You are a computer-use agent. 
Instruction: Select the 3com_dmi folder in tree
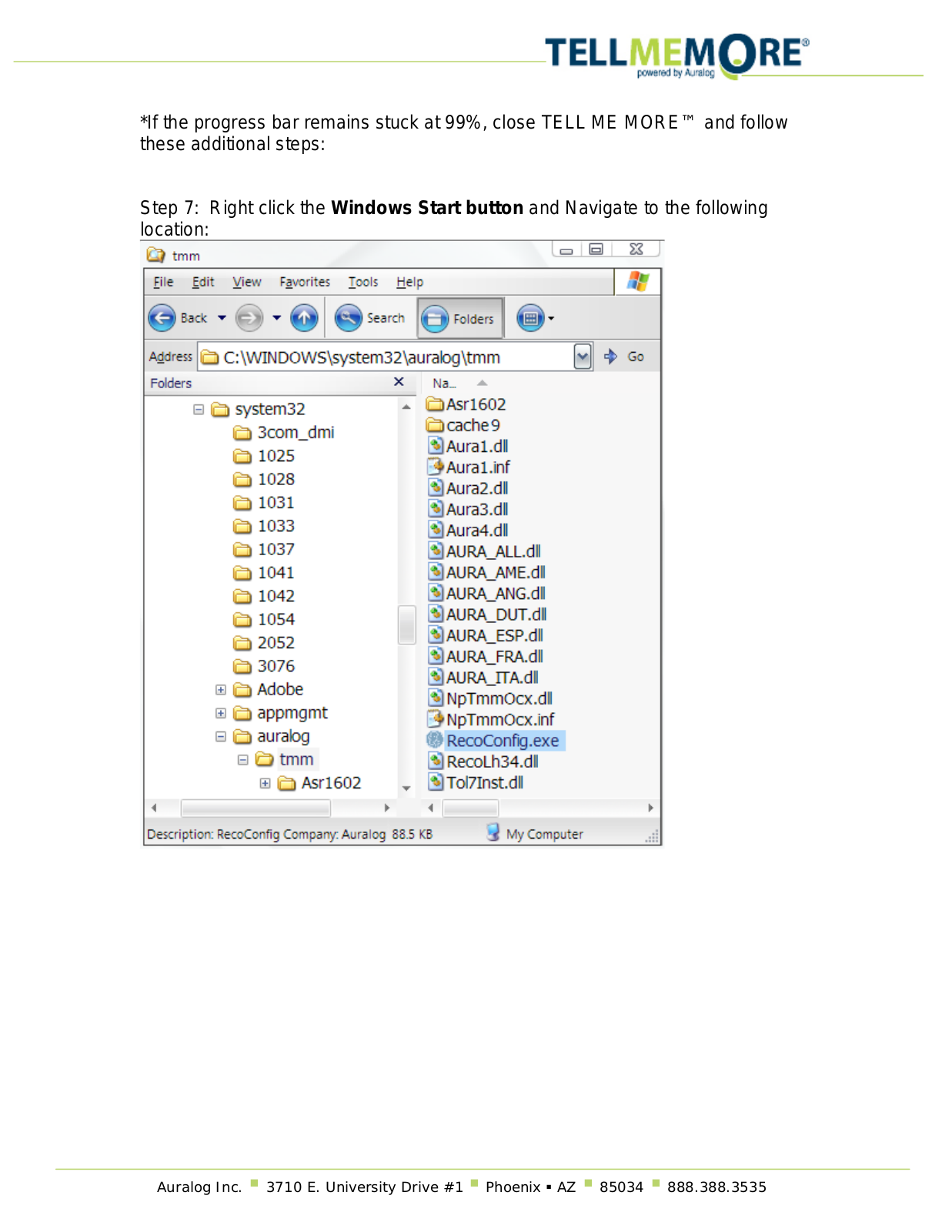point(284,433)
